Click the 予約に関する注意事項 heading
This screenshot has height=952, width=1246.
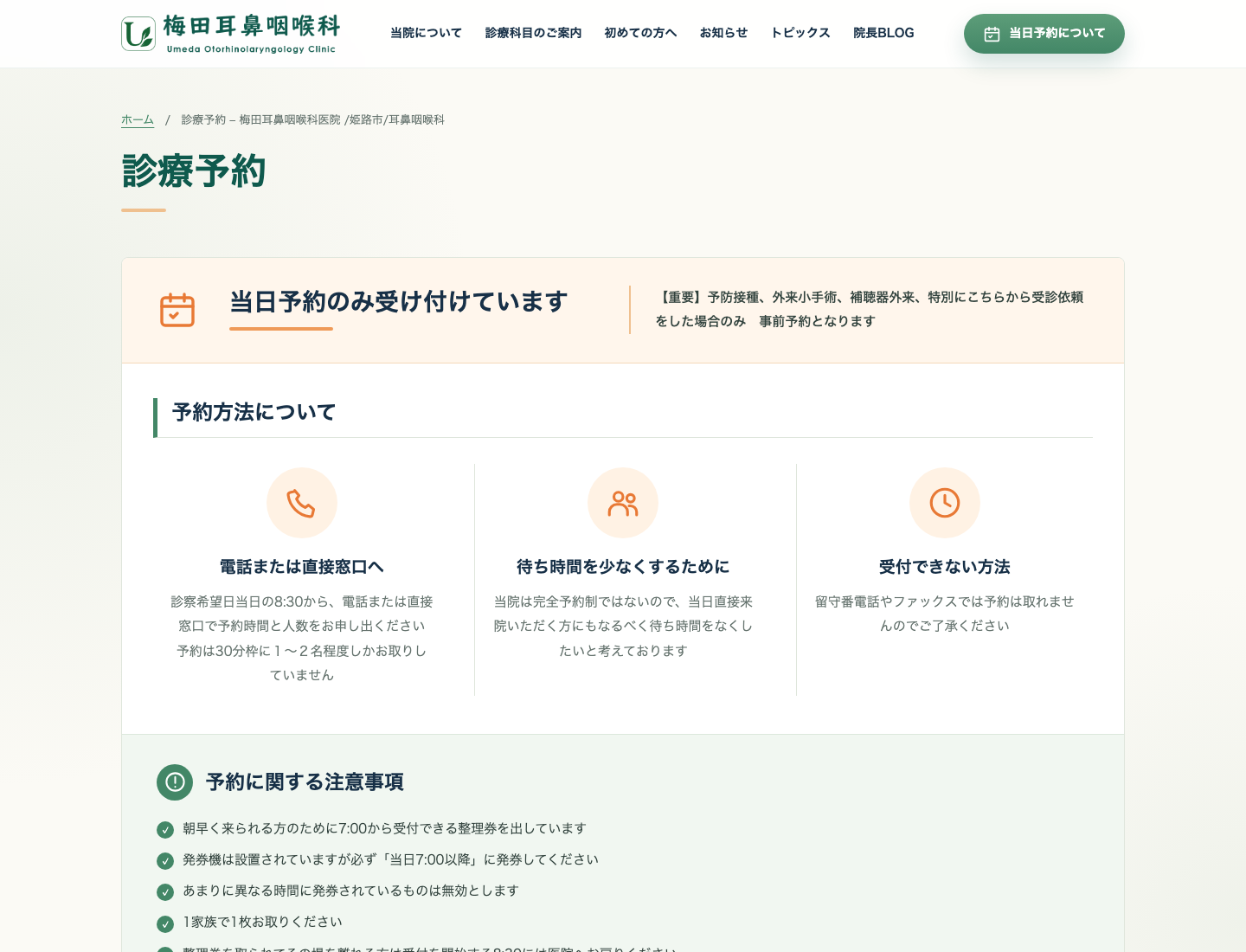coord(305,782)
